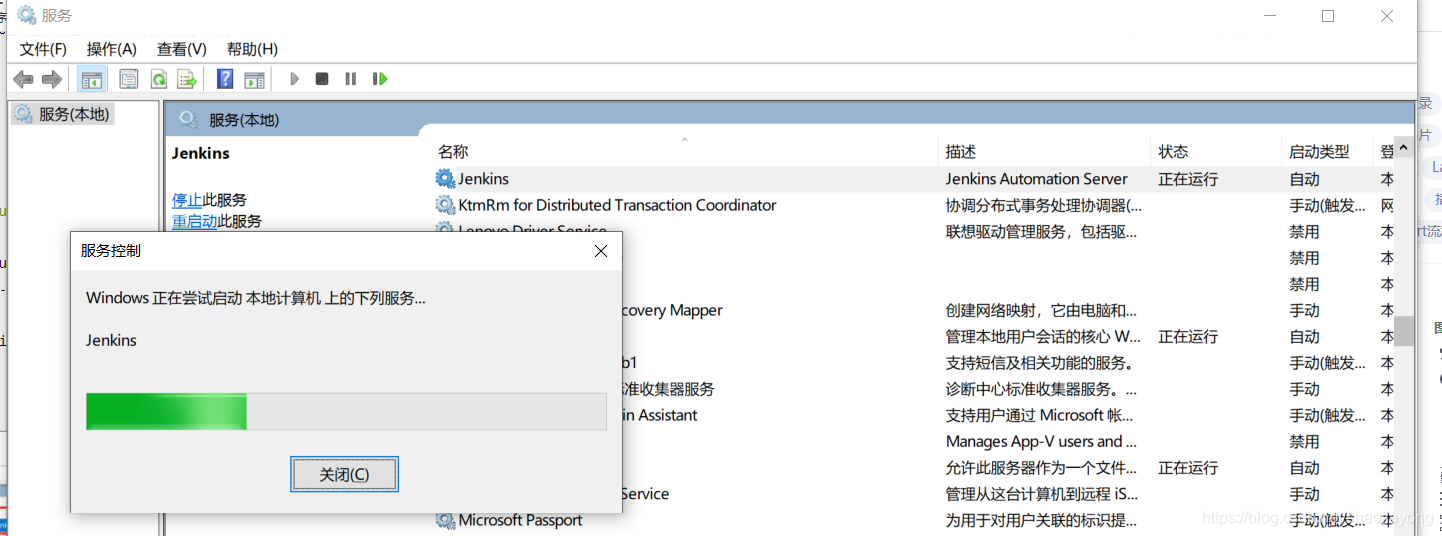The width and height of the screenshot is (1442, 536).
Task: Click the icon in the 服务(本地) pane header
Action: tap(187, 120)
